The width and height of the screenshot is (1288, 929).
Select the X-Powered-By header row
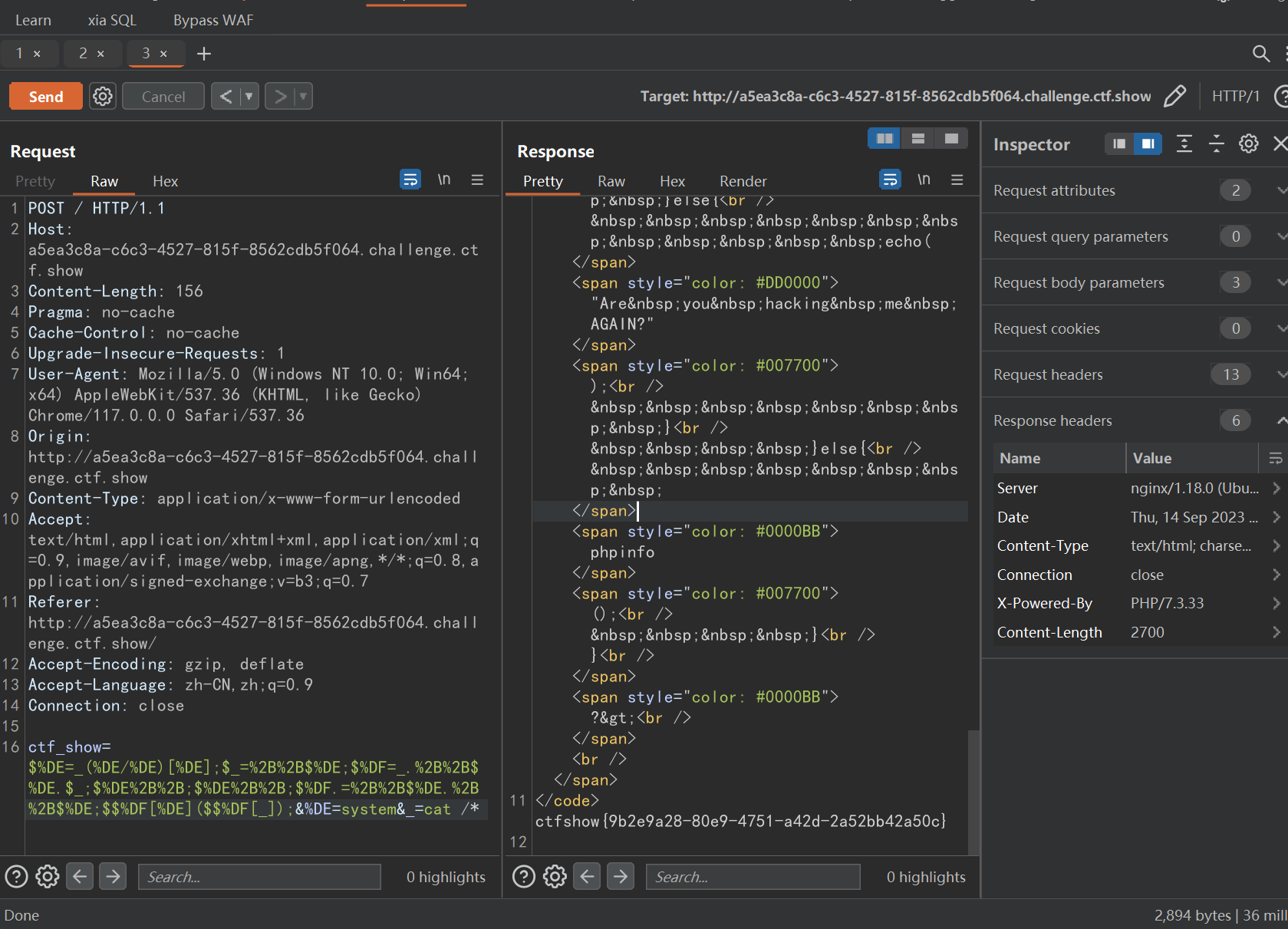1140,603
